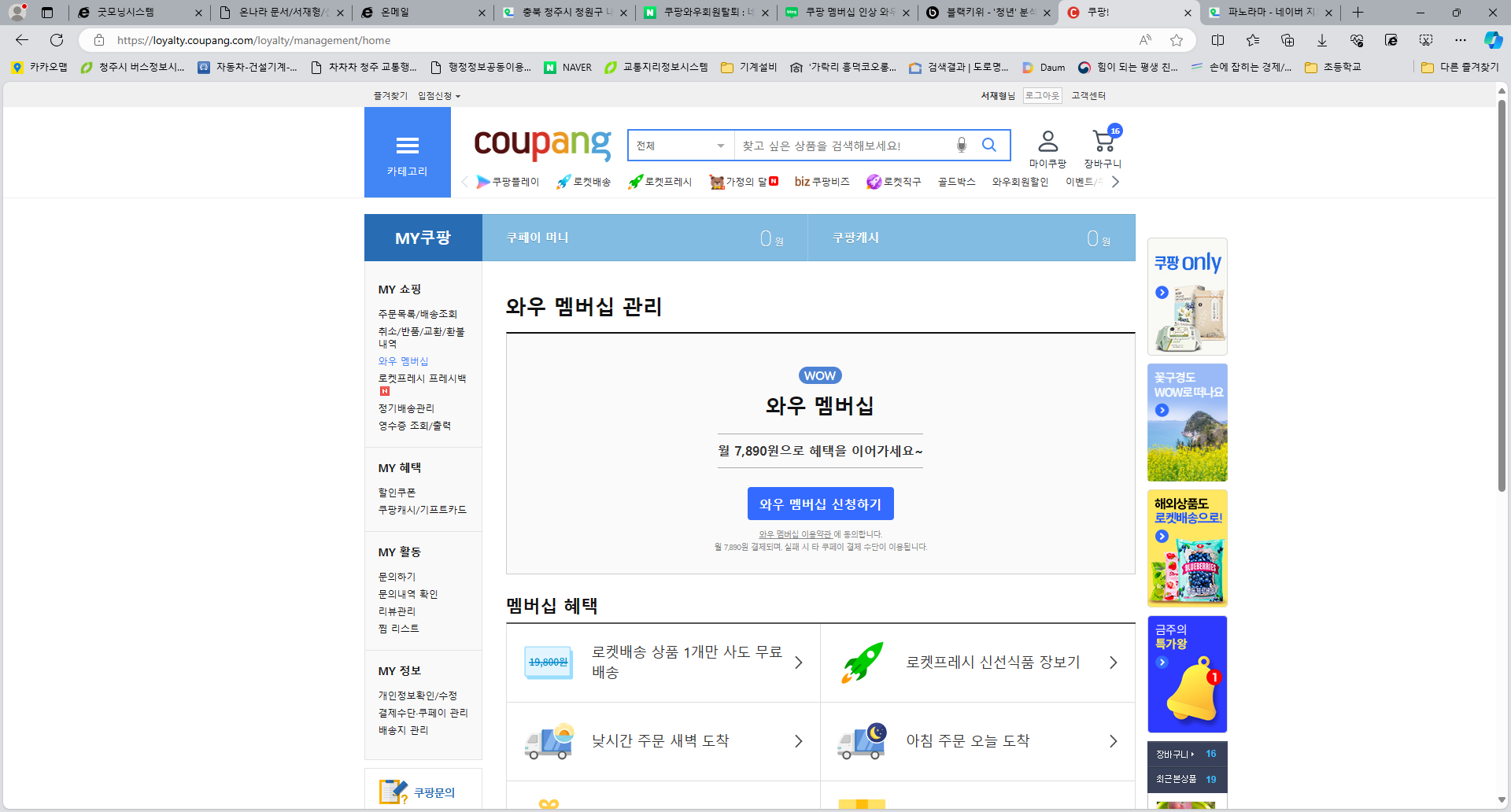Viewport: 1511px width, 812px height.
Task: Open the 카테고리 hamburger menu
Action: 407,153
